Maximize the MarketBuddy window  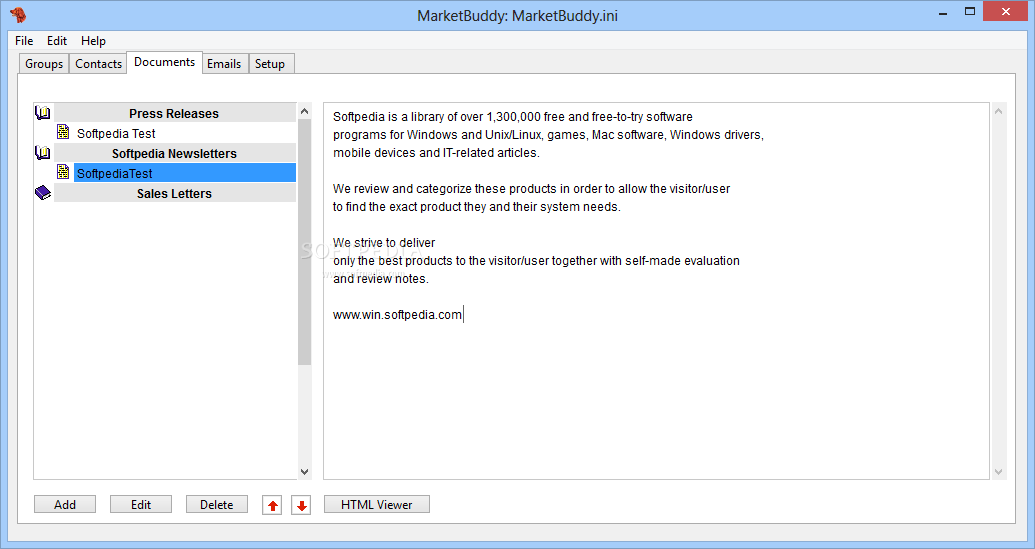coord(970,12)
